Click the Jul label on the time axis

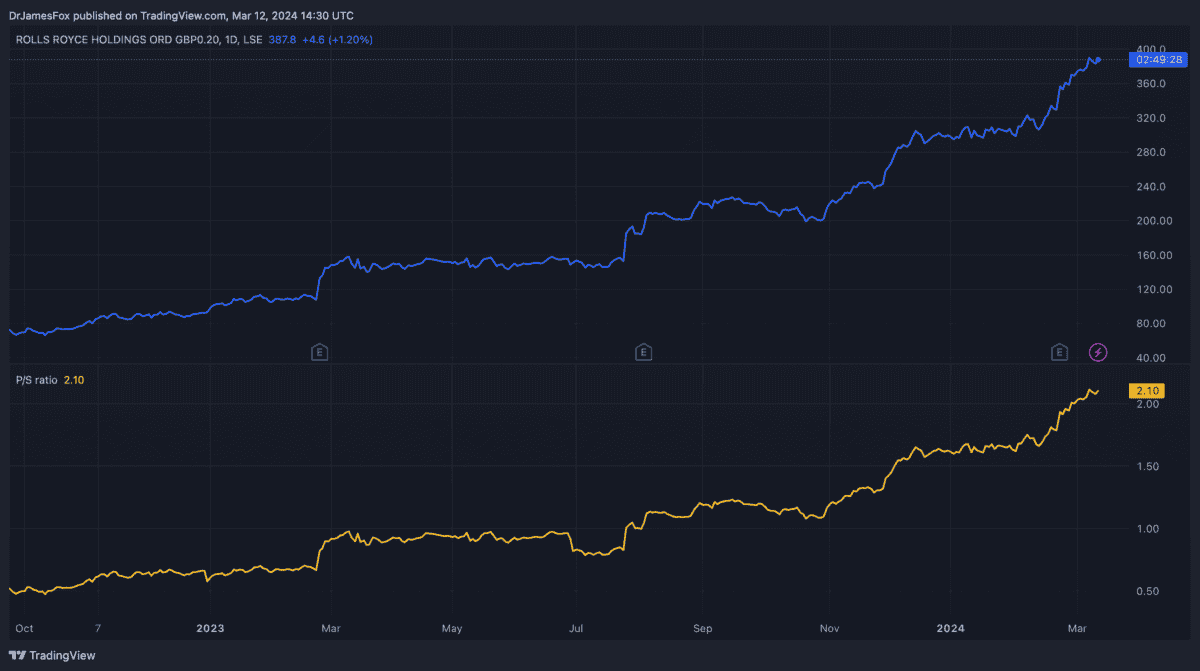(576, 629)
